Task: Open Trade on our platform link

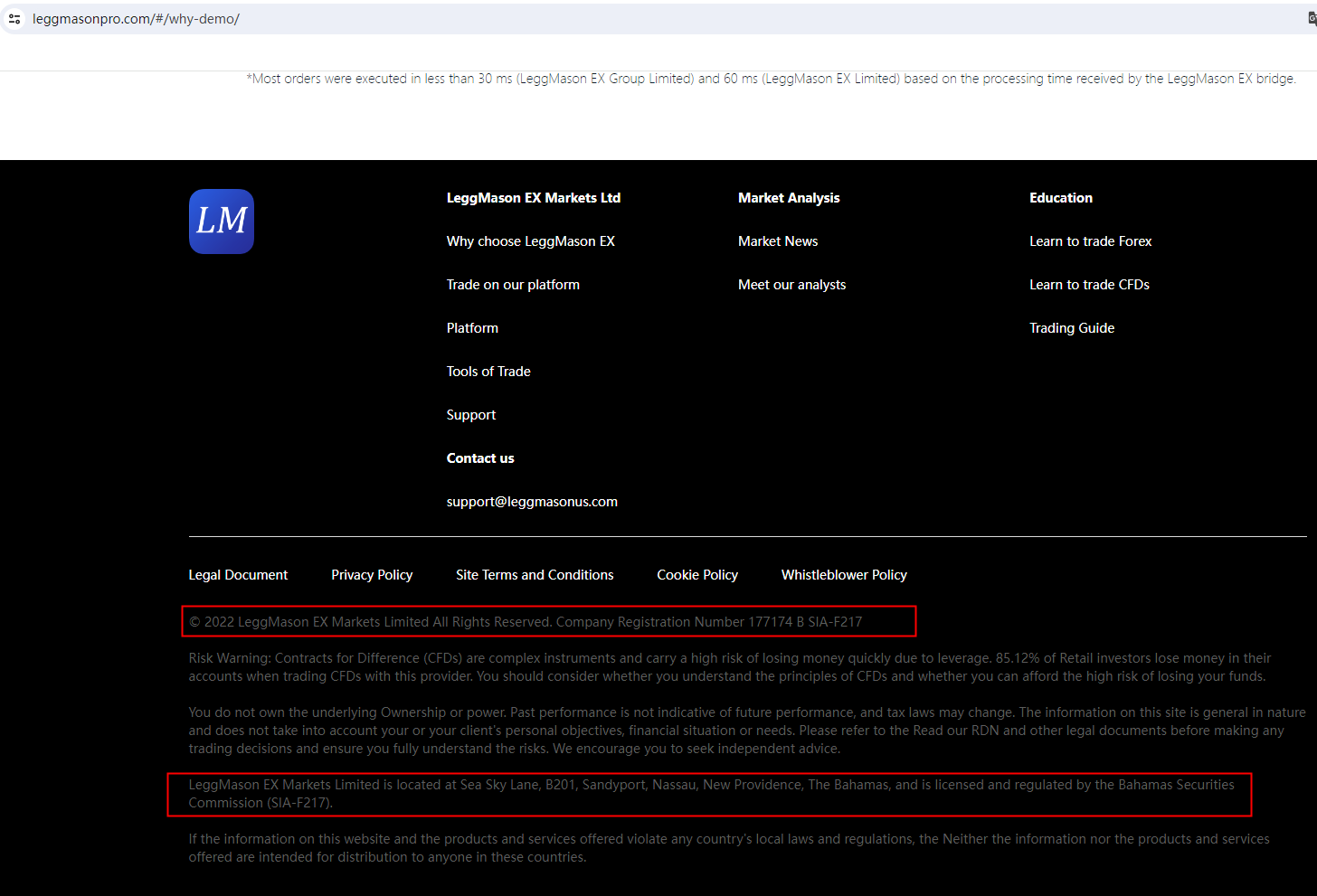Action: tap(513, 285)
